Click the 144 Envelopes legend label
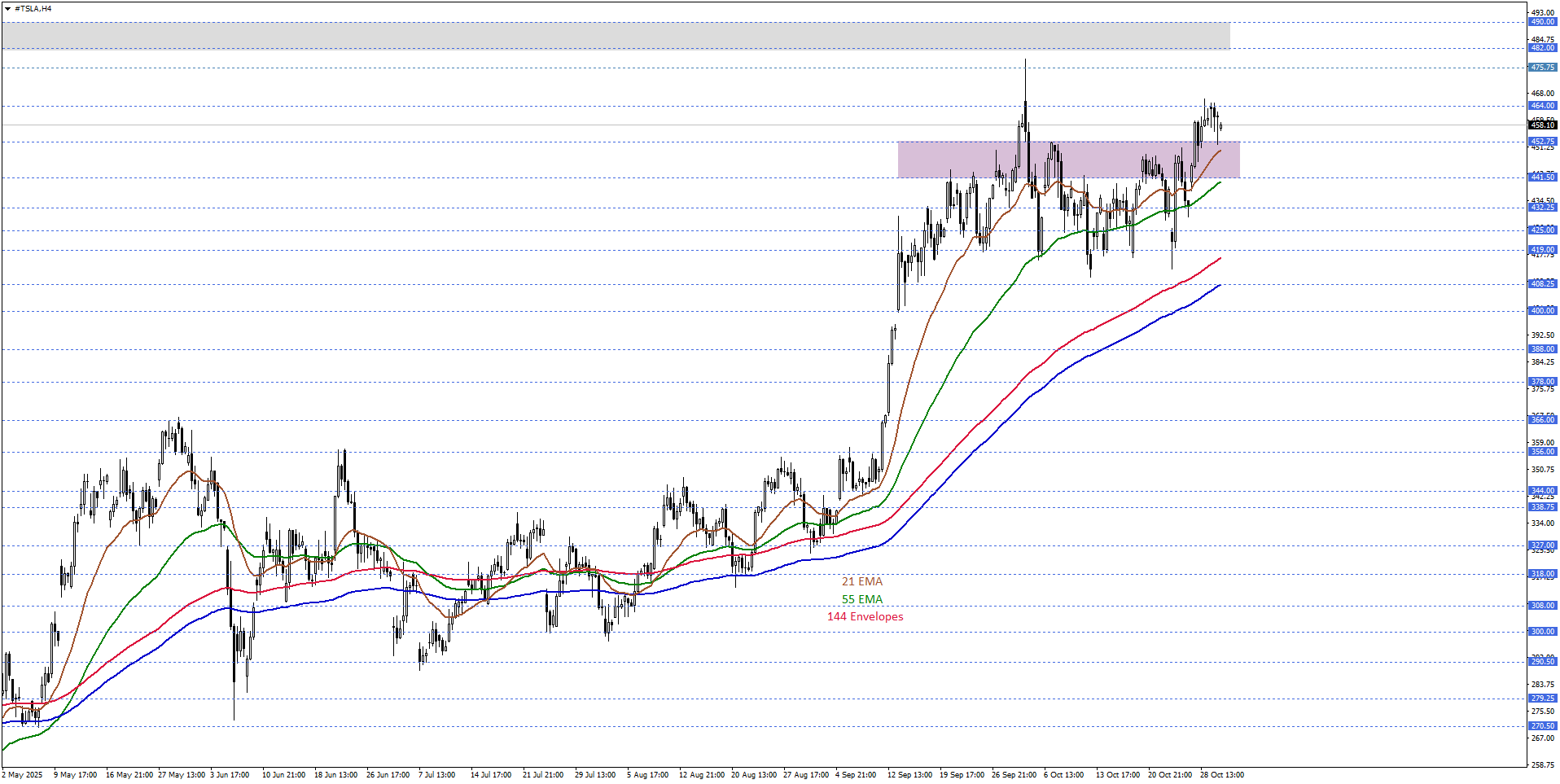This screenshot has height=784, width=1560. point(865,616)
